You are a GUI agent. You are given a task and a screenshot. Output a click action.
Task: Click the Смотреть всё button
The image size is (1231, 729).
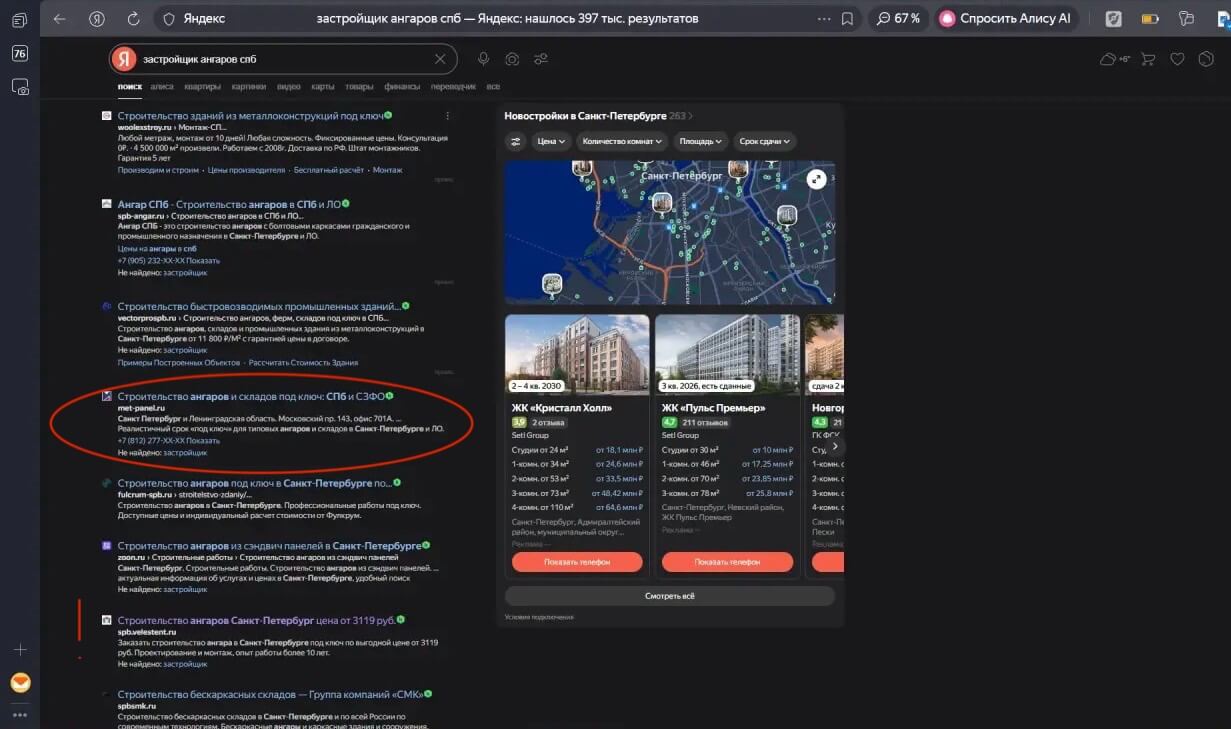pyautogui.click(x=669, y=596)
